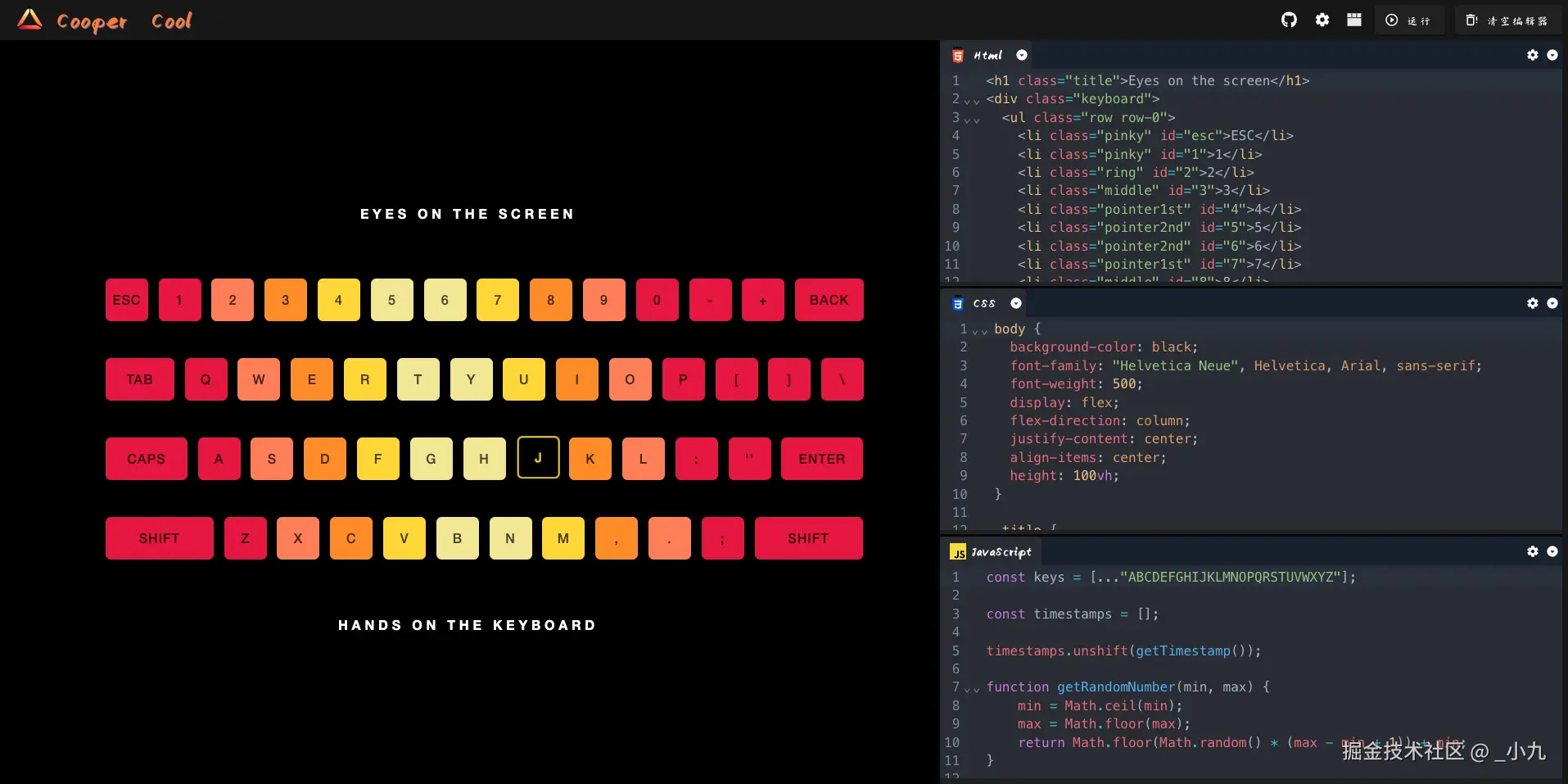Click the yellow F key
Viewport: 1568px width, 784px height.
tap(377, 459)
